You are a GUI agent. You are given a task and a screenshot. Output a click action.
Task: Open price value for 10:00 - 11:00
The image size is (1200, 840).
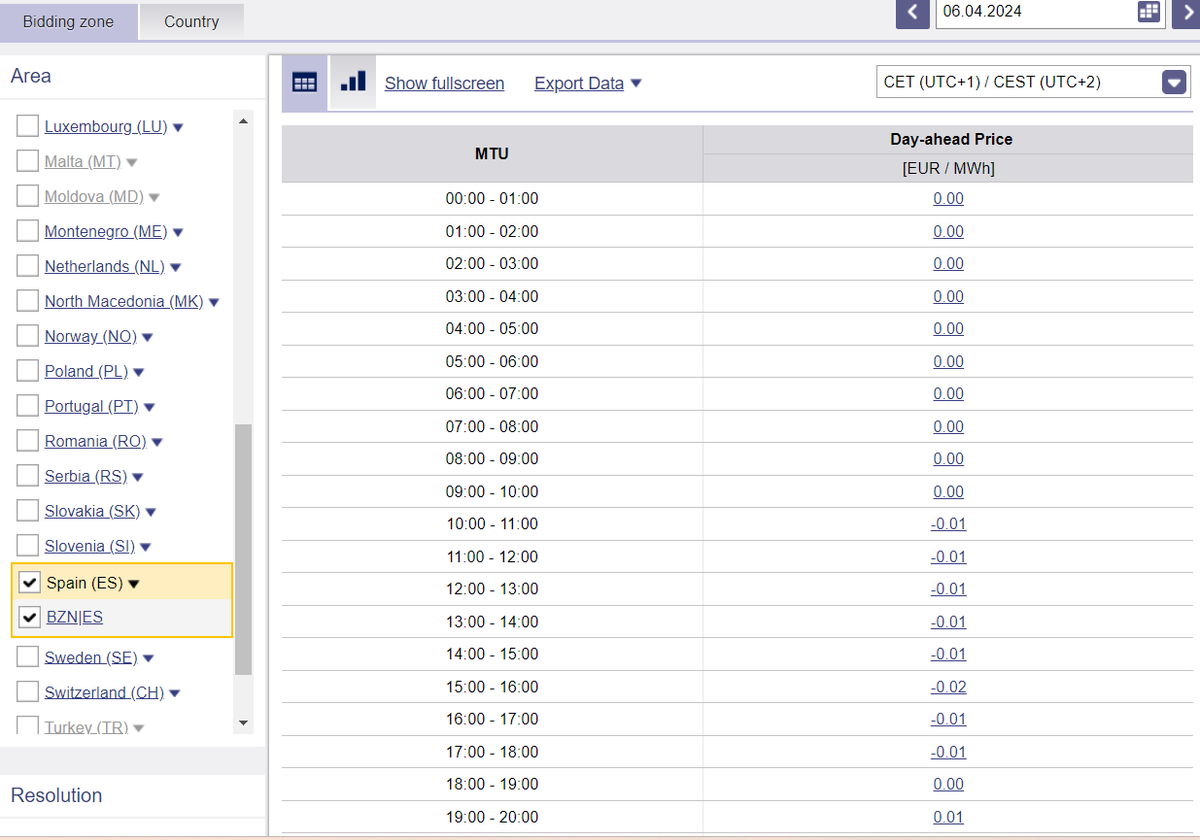click(948, 524)
